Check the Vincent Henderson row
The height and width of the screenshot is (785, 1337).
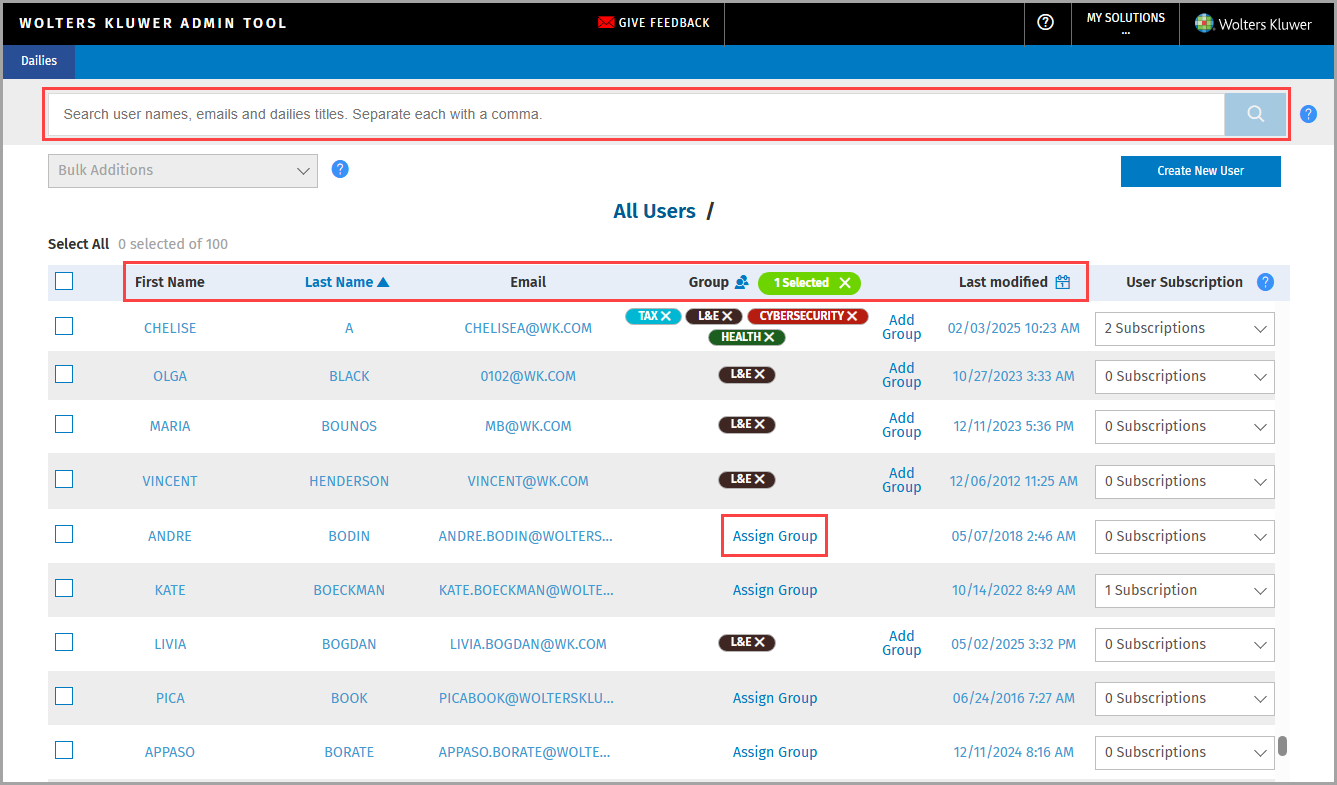tap(64, 478)
